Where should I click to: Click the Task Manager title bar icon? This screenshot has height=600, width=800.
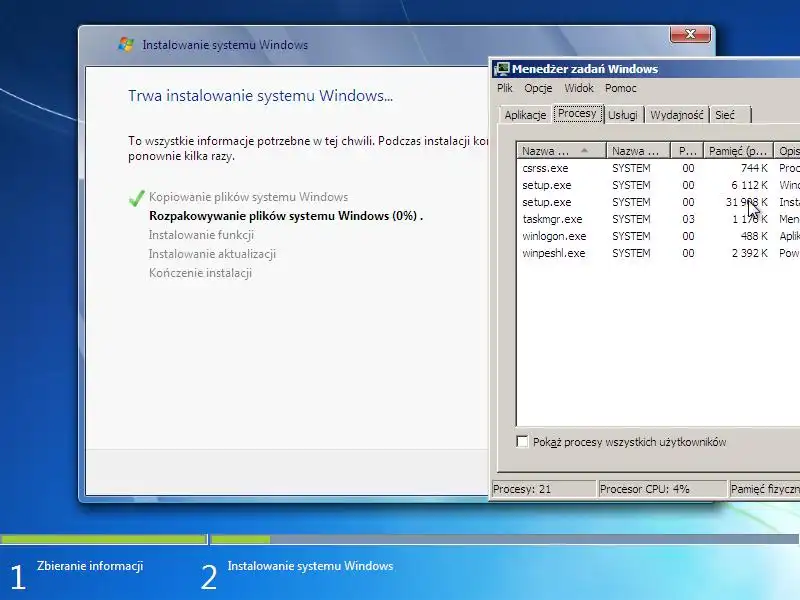(x=502, y=69)
